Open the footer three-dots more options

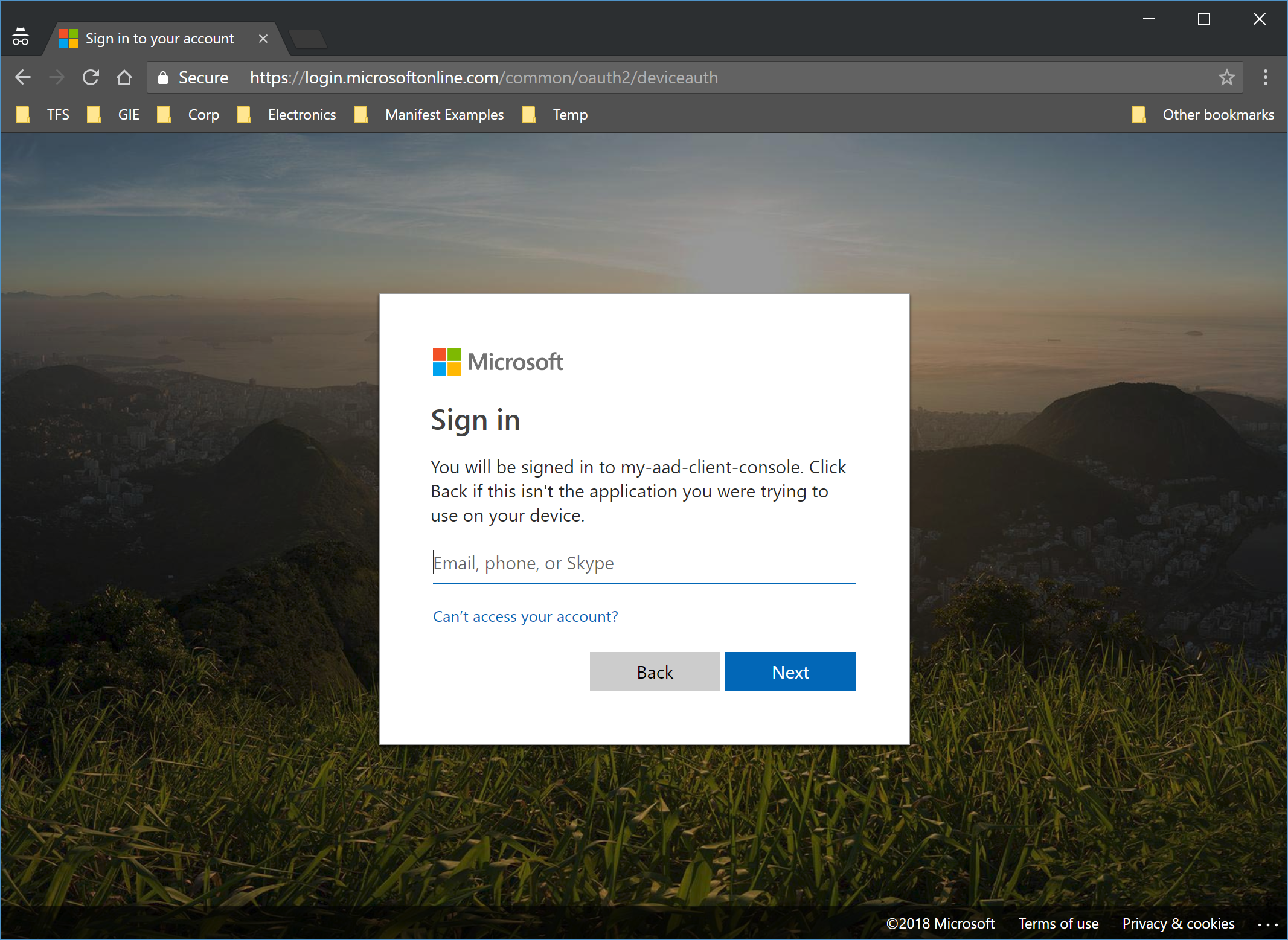click(x=1267, y=924)
